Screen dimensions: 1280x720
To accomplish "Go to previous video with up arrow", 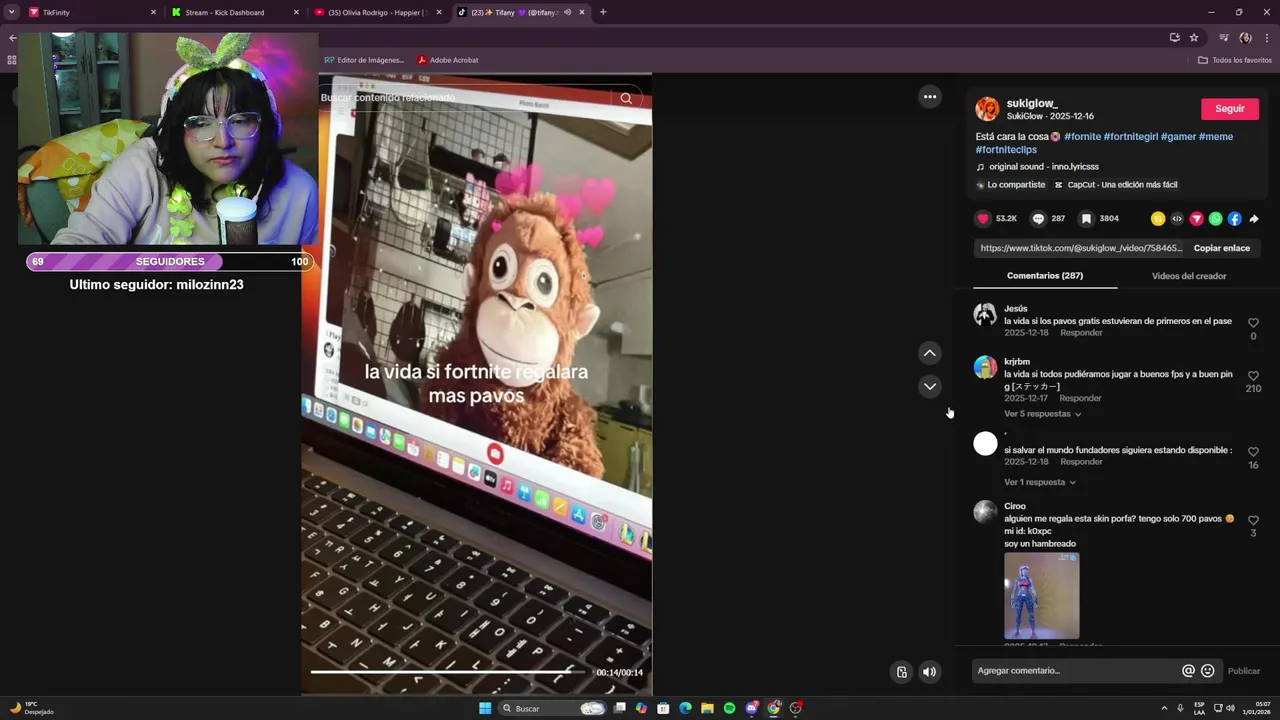I will [x=930, y=353].
